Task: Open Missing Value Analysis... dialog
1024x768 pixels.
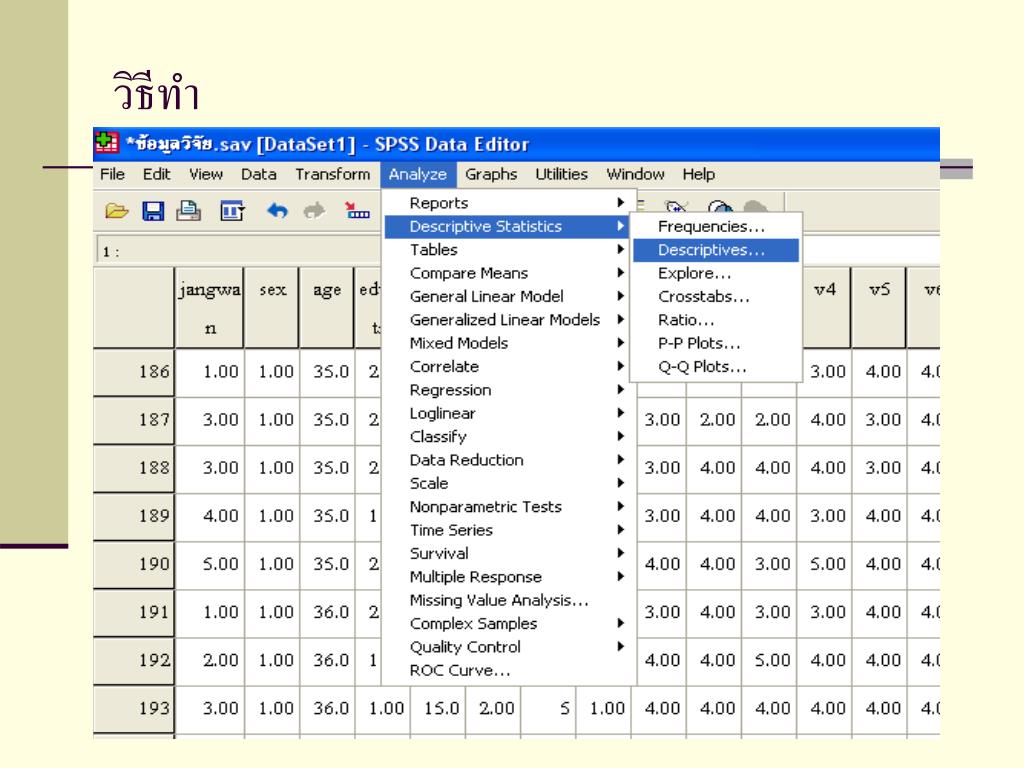Action: [506, 600]
